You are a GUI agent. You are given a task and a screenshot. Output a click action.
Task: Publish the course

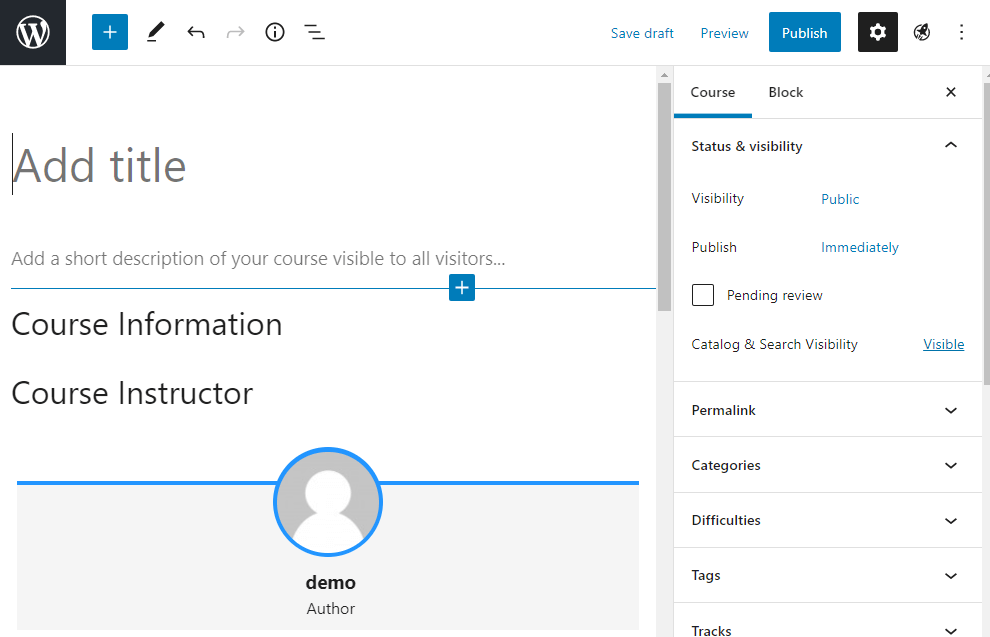804,32
